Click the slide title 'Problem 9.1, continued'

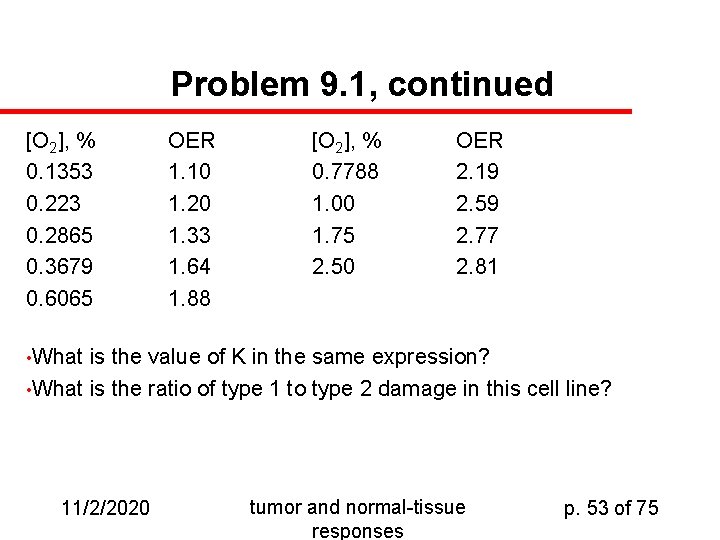point(362,84)
